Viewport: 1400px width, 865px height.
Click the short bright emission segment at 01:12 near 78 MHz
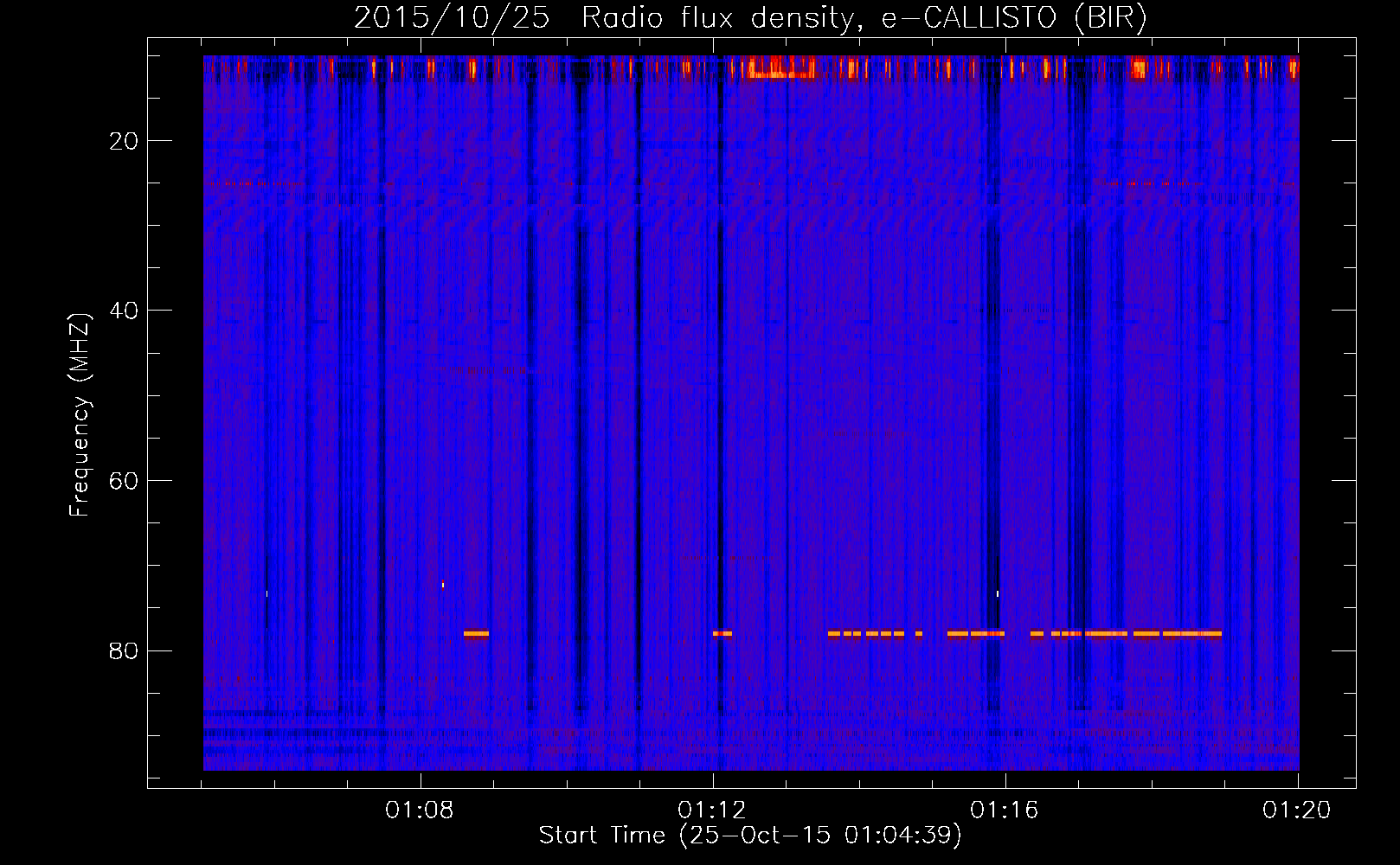(722, 634)
